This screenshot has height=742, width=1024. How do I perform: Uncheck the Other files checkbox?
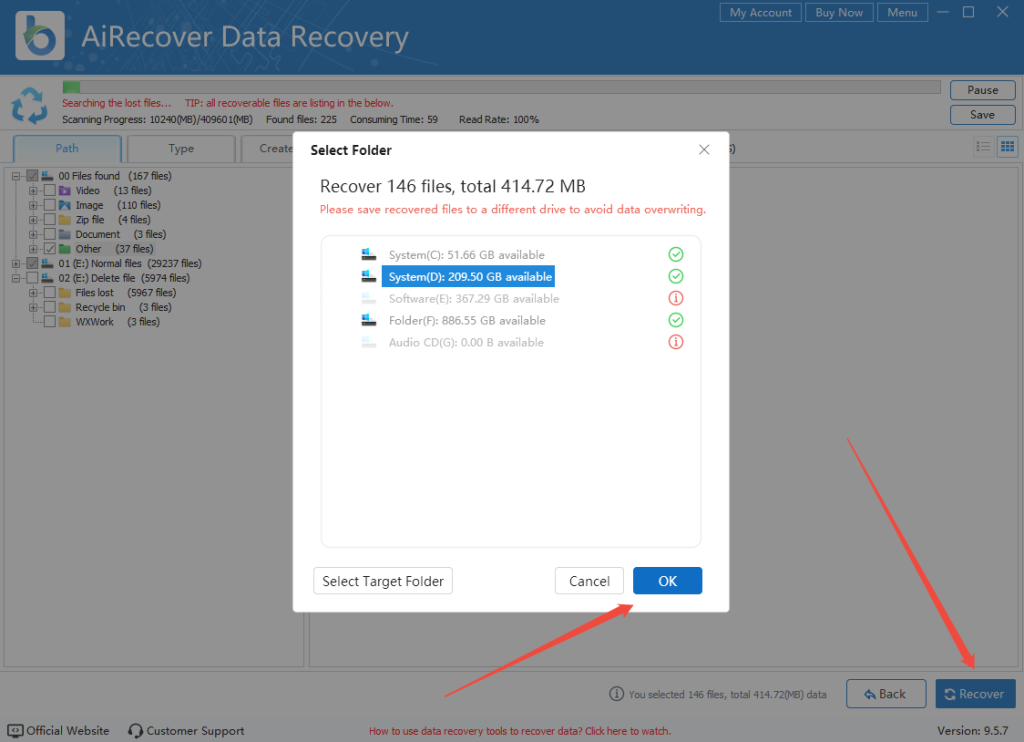coord(48,248)
